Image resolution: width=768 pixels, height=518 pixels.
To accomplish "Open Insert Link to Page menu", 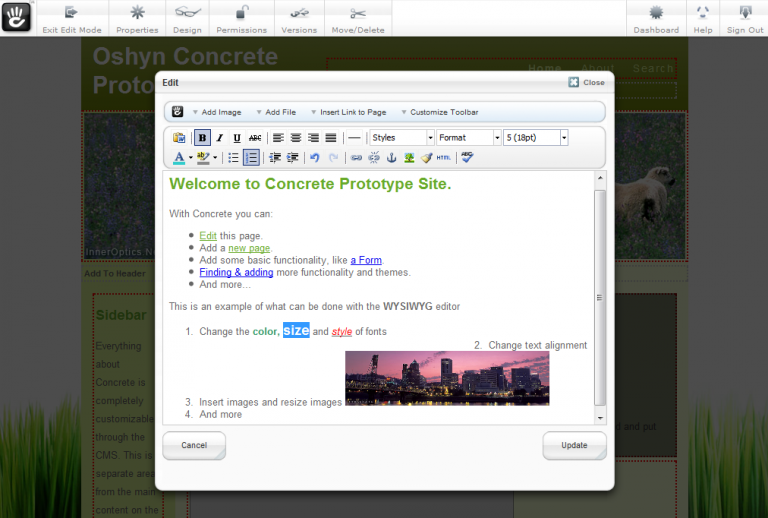I will click(x=349, y=112).
